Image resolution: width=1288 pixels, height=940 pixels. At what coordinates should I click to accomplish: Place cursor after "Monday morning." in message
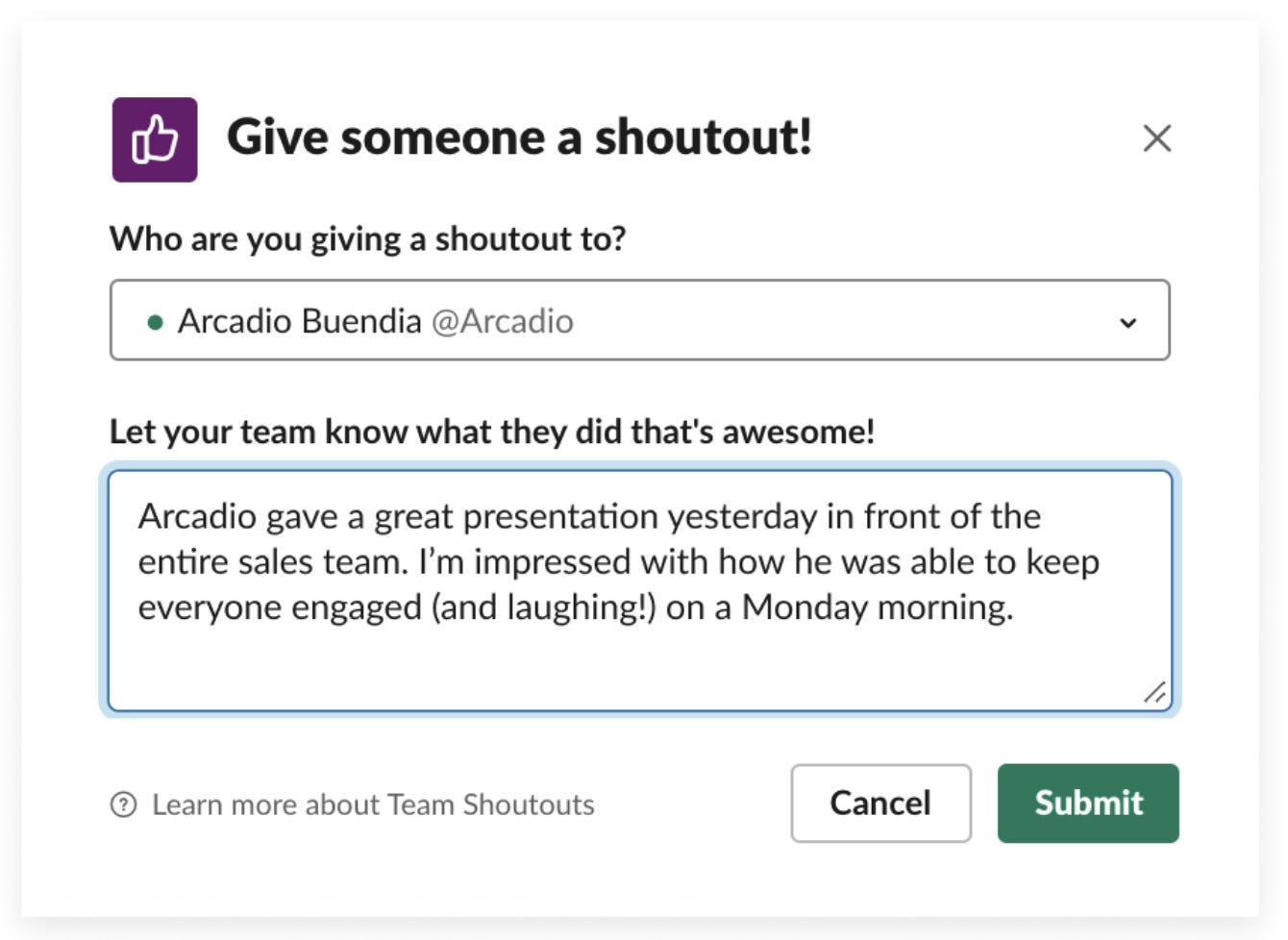coord(1017,607)
